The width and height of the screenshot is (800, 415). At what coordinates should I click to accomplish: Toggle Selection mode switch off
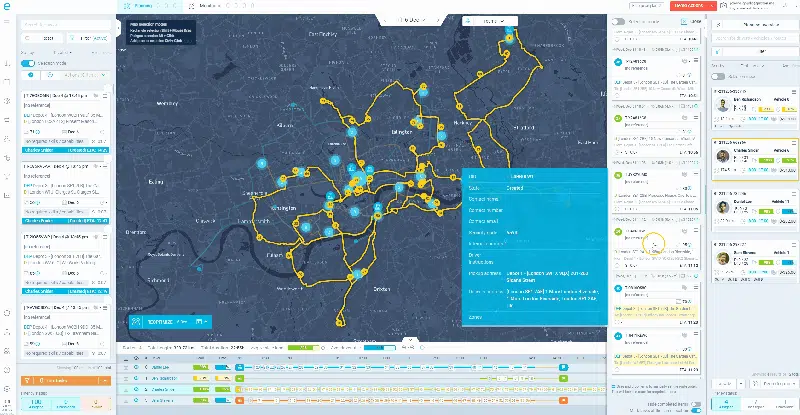pos(28,63)
